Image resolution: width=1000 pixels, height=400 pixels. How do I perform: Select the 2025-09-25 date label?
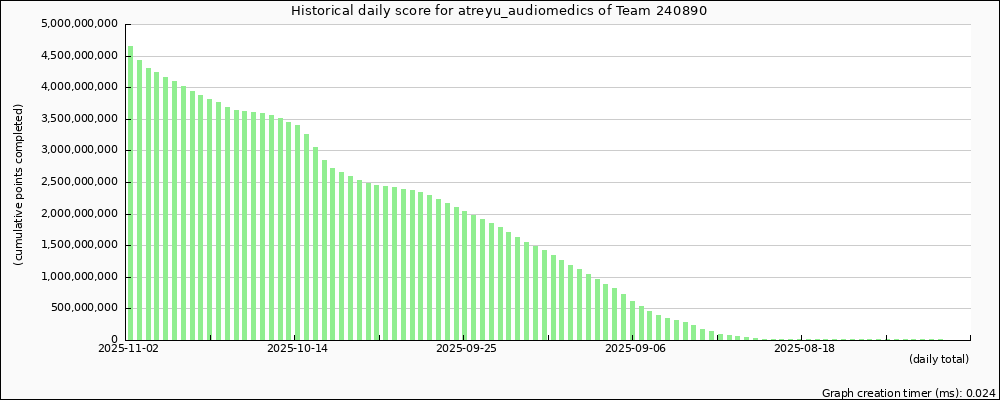(x=466, y=349)
